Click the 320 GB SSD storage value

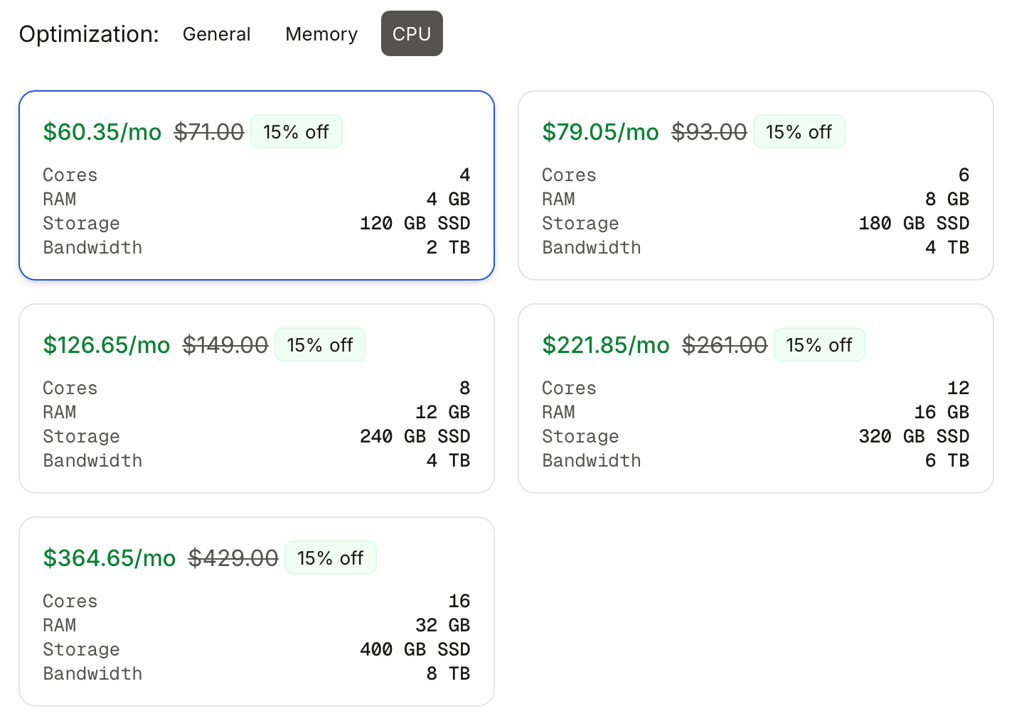point(914,436)
